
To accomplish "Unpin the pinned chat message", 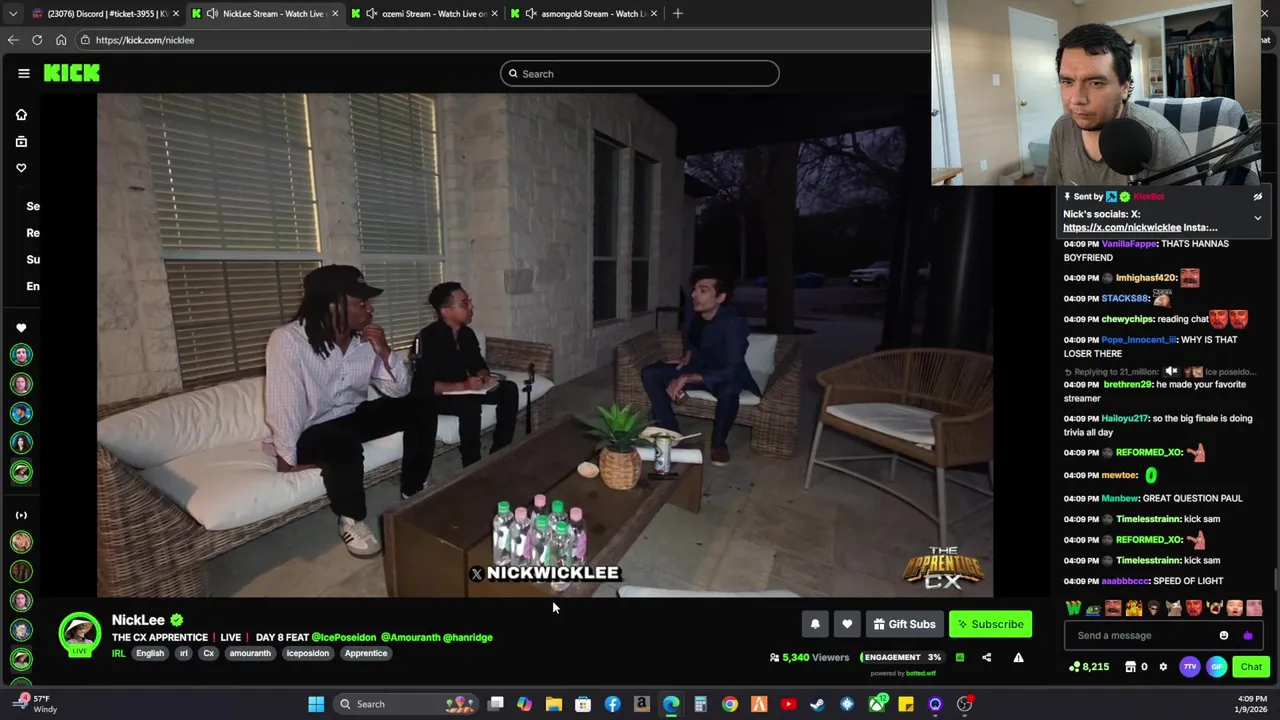I will tap(1257, 197).
